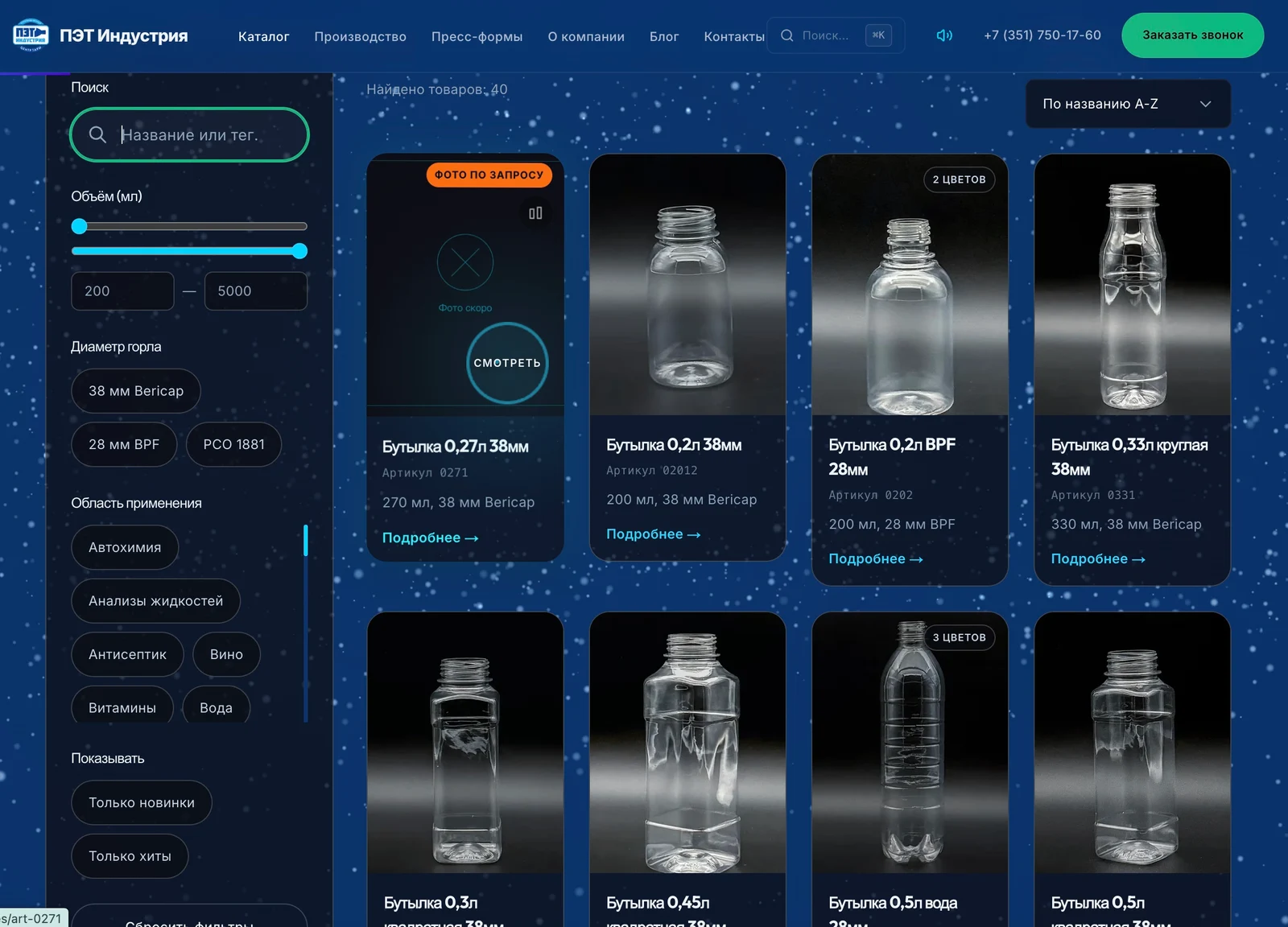Select the Антисептик filter chip

coord(127,654)
